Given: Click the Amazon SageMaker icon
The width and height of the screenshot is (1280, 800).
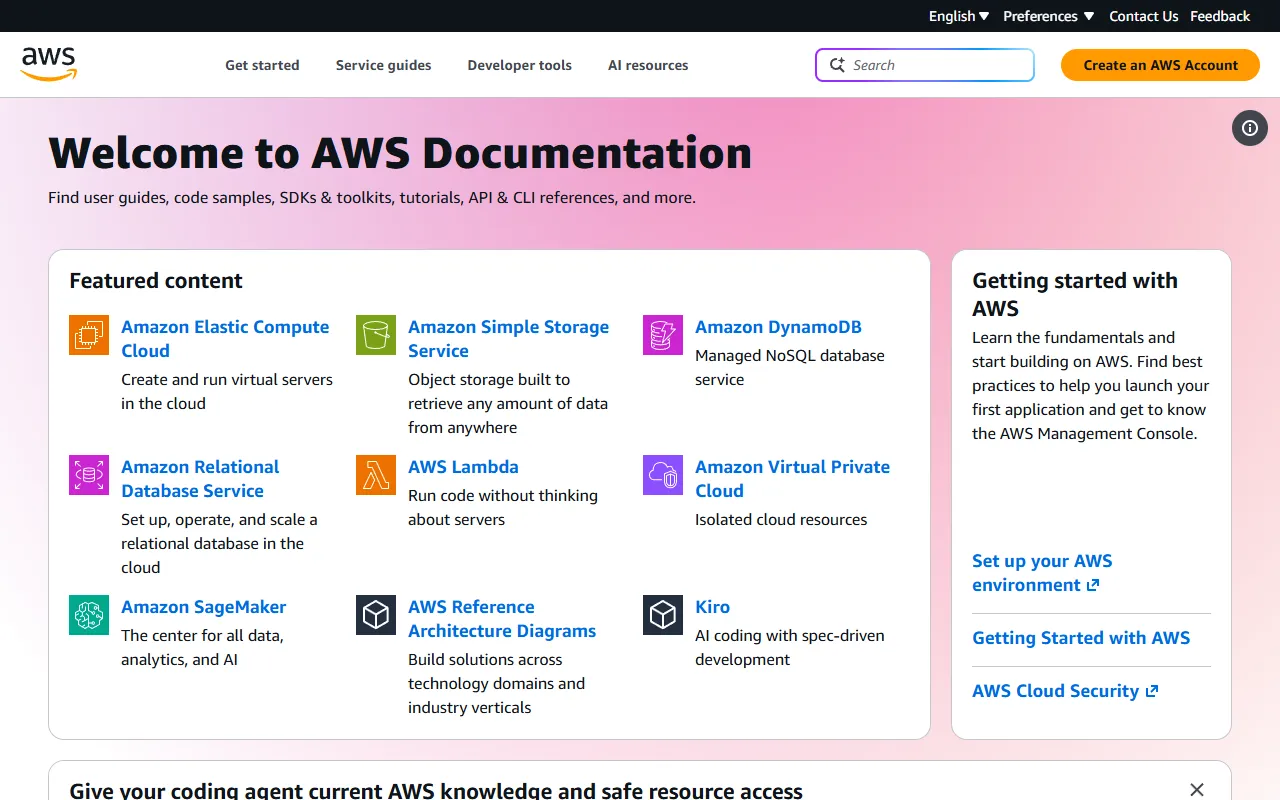Looking at the screenshot, I should 89,615.
